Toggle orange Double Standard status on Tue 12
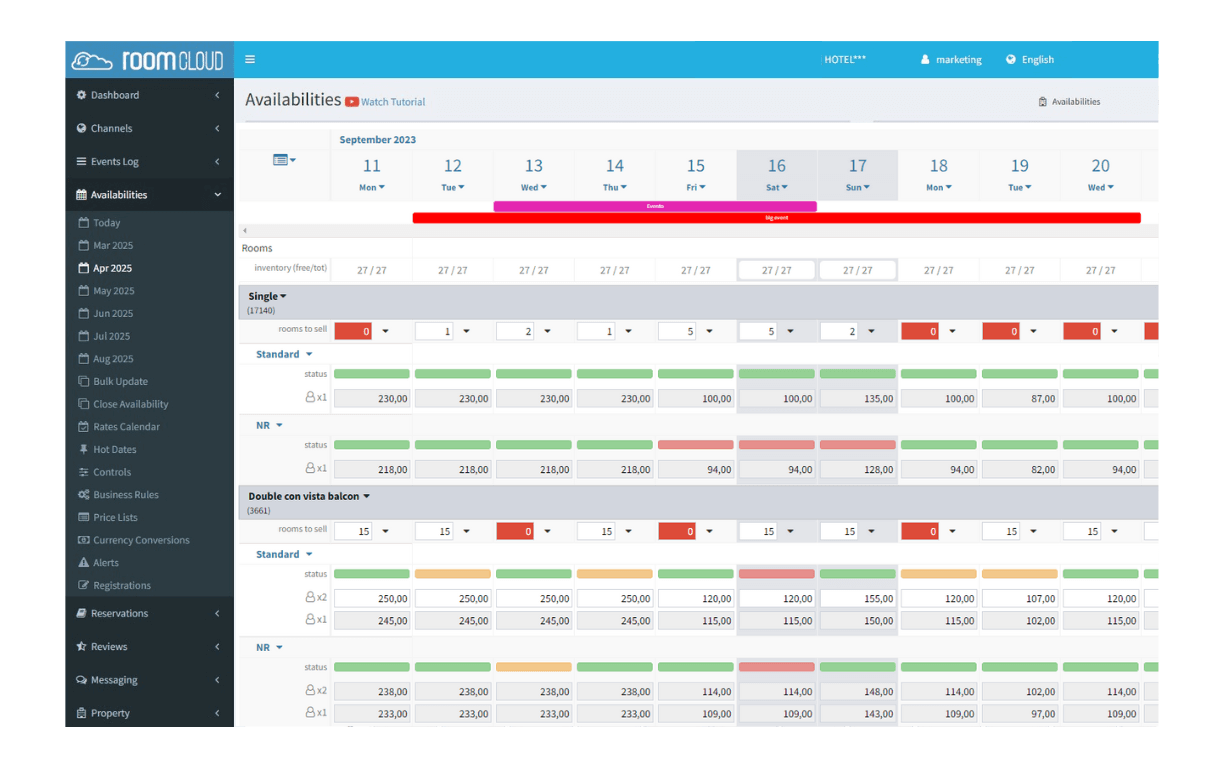This screenshot has height=768, width=1224. click(452, 574)
